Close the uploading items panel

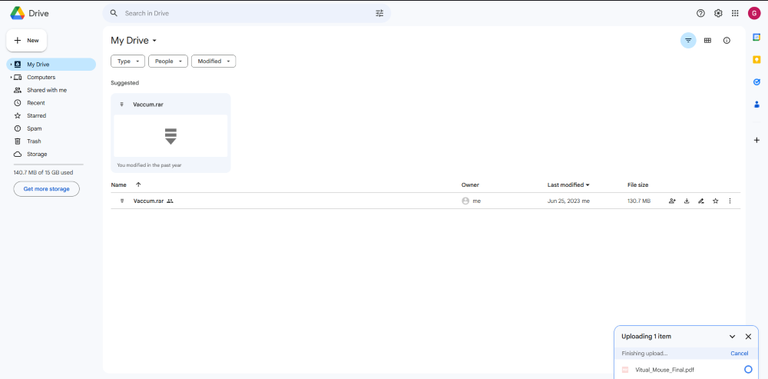[x=748, y=336]
